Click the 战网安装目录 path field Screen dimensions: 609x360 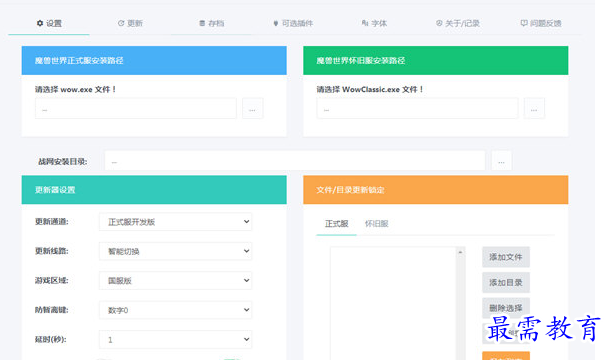(295, 160)
